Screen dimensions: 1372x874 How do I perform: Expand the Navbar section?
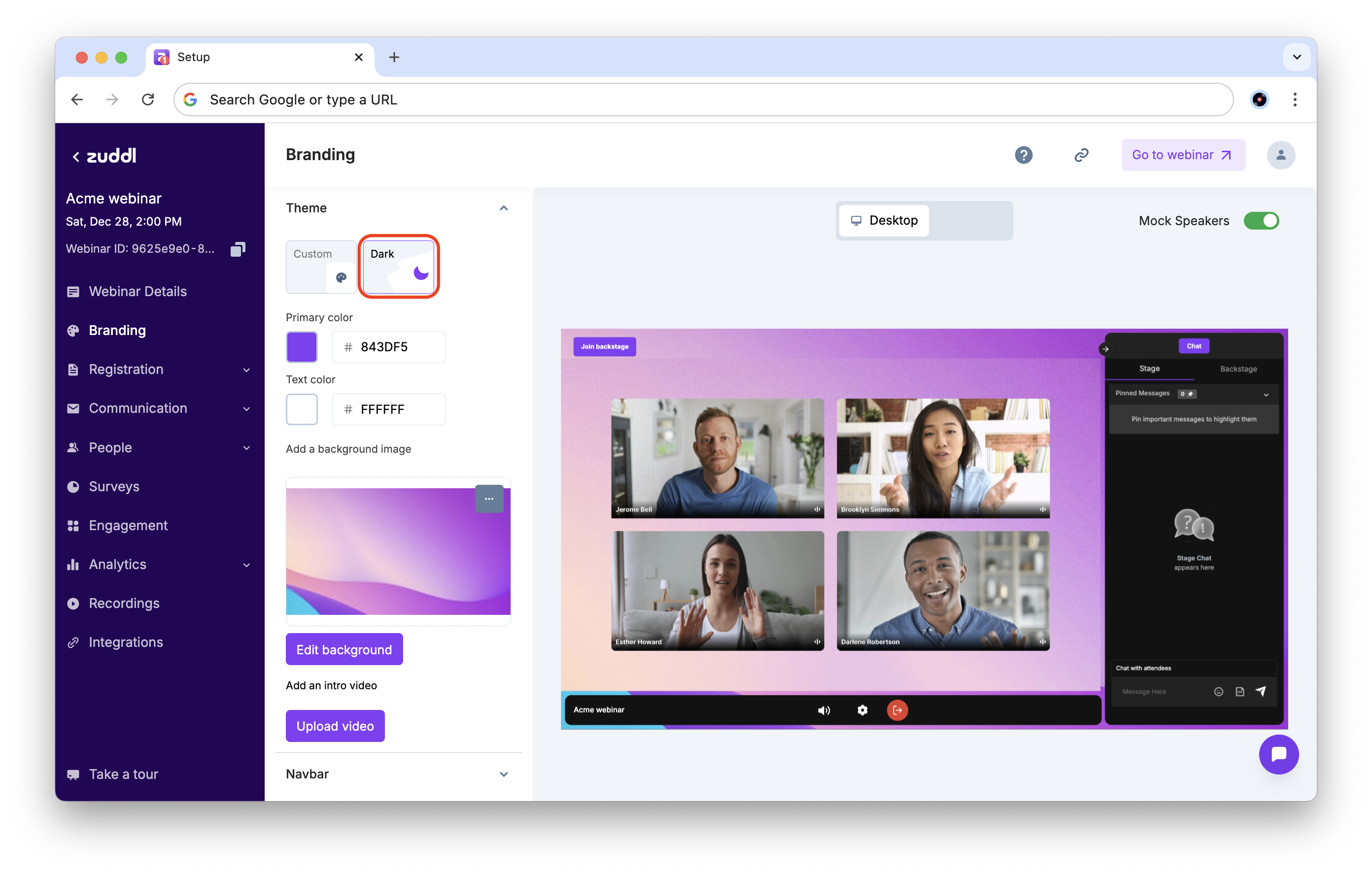pyautogui.click(x=503, y=773)
